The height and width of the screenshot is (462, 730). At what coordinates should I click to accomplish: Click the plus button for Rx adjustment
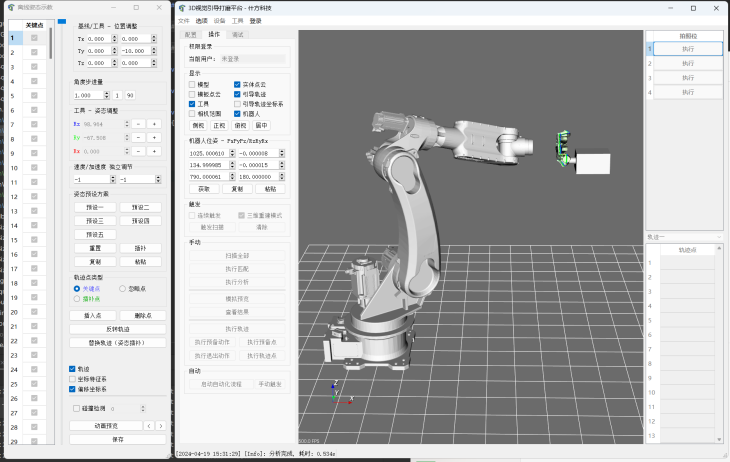click(154, 124)
